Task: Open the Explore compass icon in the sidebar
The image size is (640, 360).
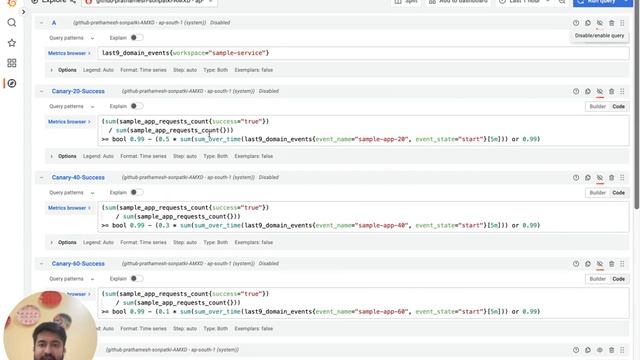Action: [12, 83]
